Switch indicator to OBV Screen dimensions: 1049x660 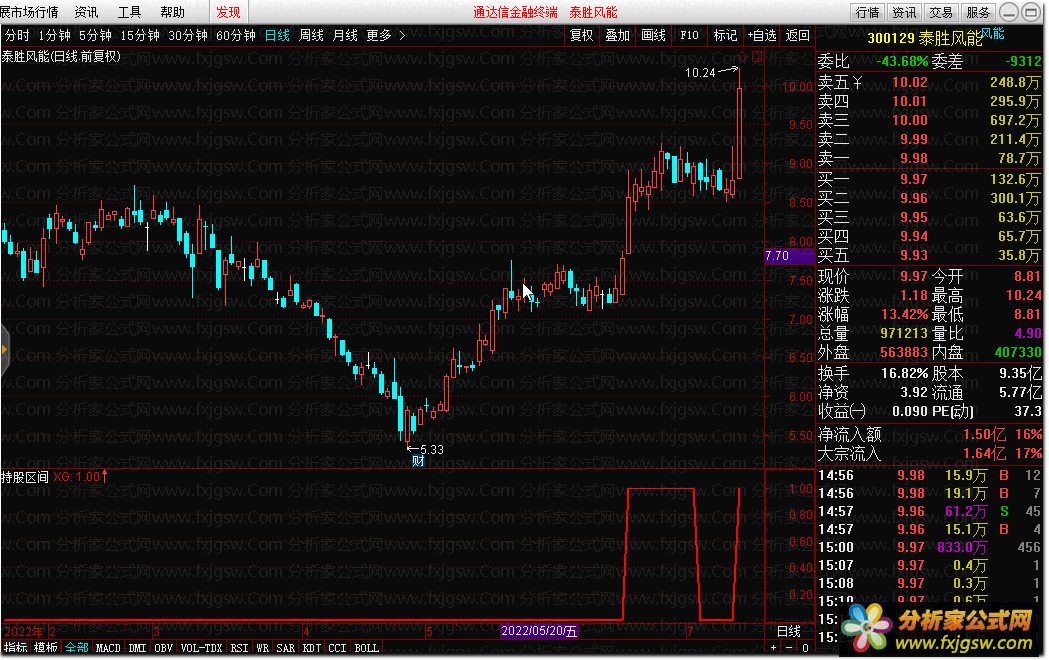(163, 647)
